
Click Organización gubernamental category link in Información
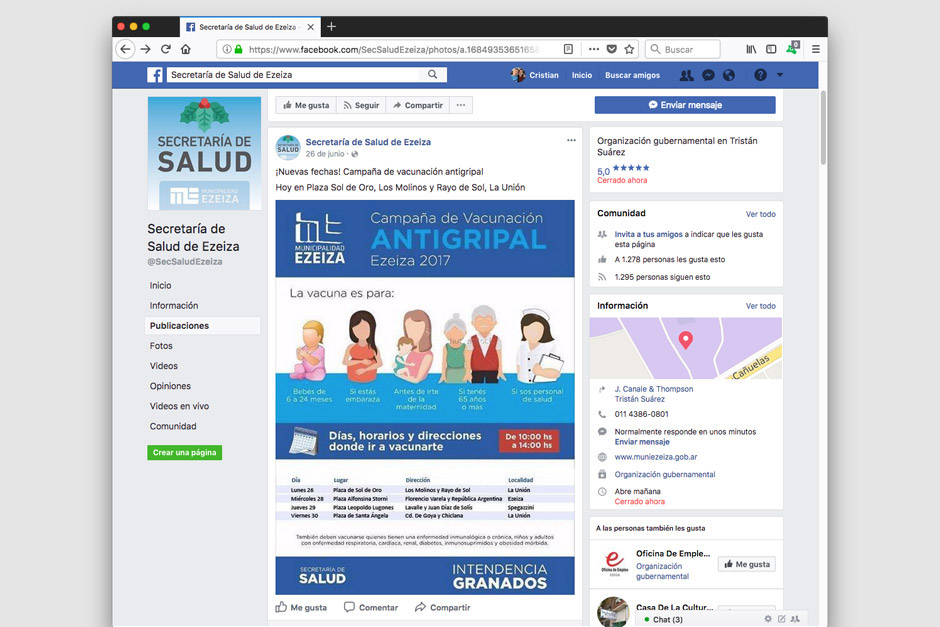coord(665,474)
